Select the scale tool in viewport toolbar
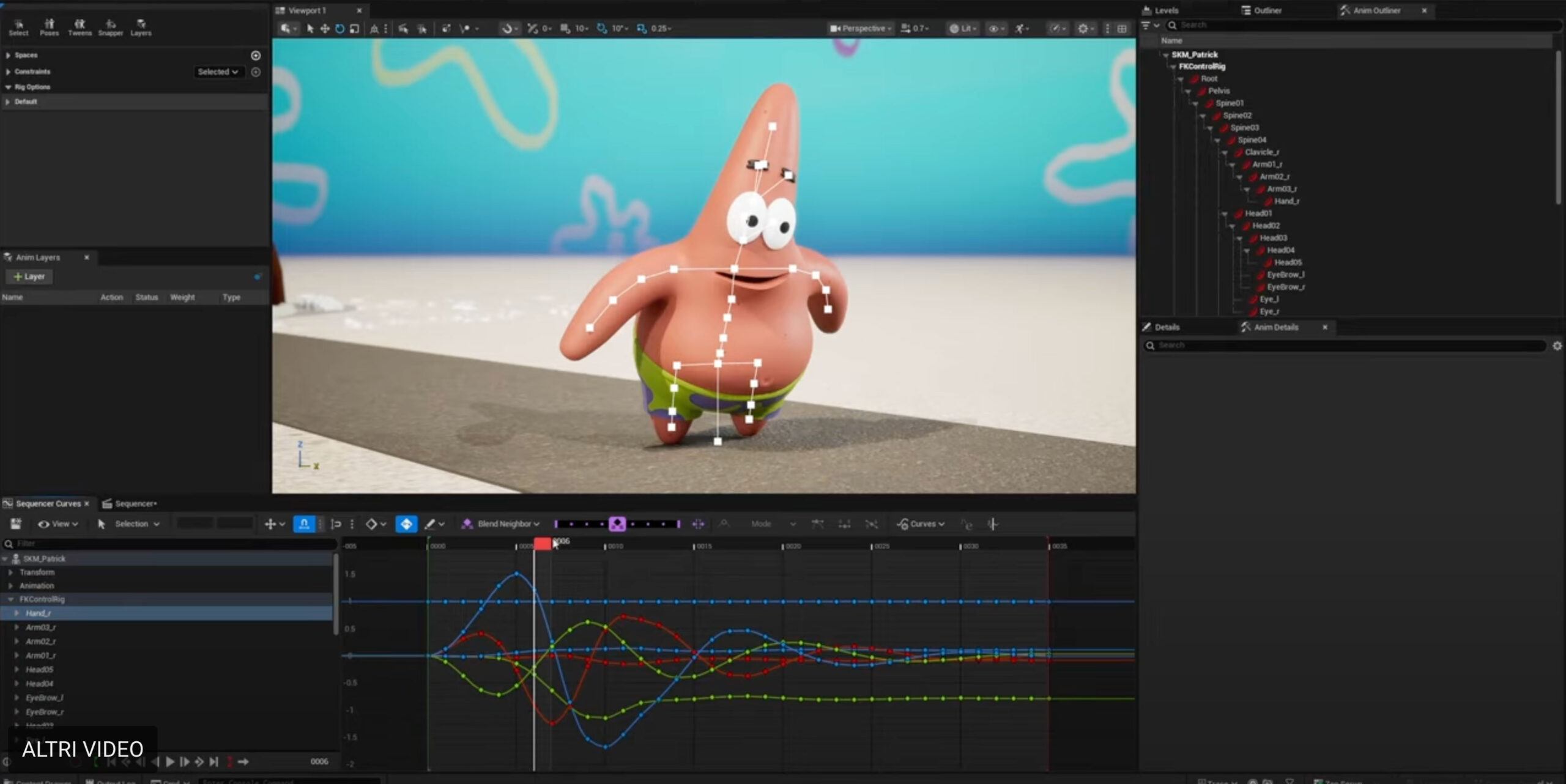The height and width of the screenshot is (784, 1566). tap(354, 29)
